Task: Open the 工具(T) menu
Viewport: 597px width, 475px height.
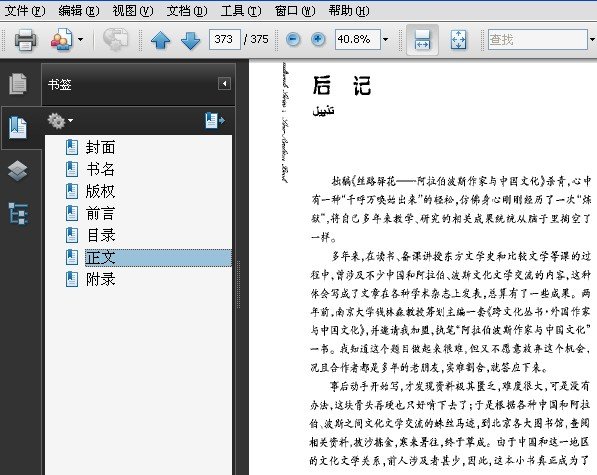Action: click(241, 11)
